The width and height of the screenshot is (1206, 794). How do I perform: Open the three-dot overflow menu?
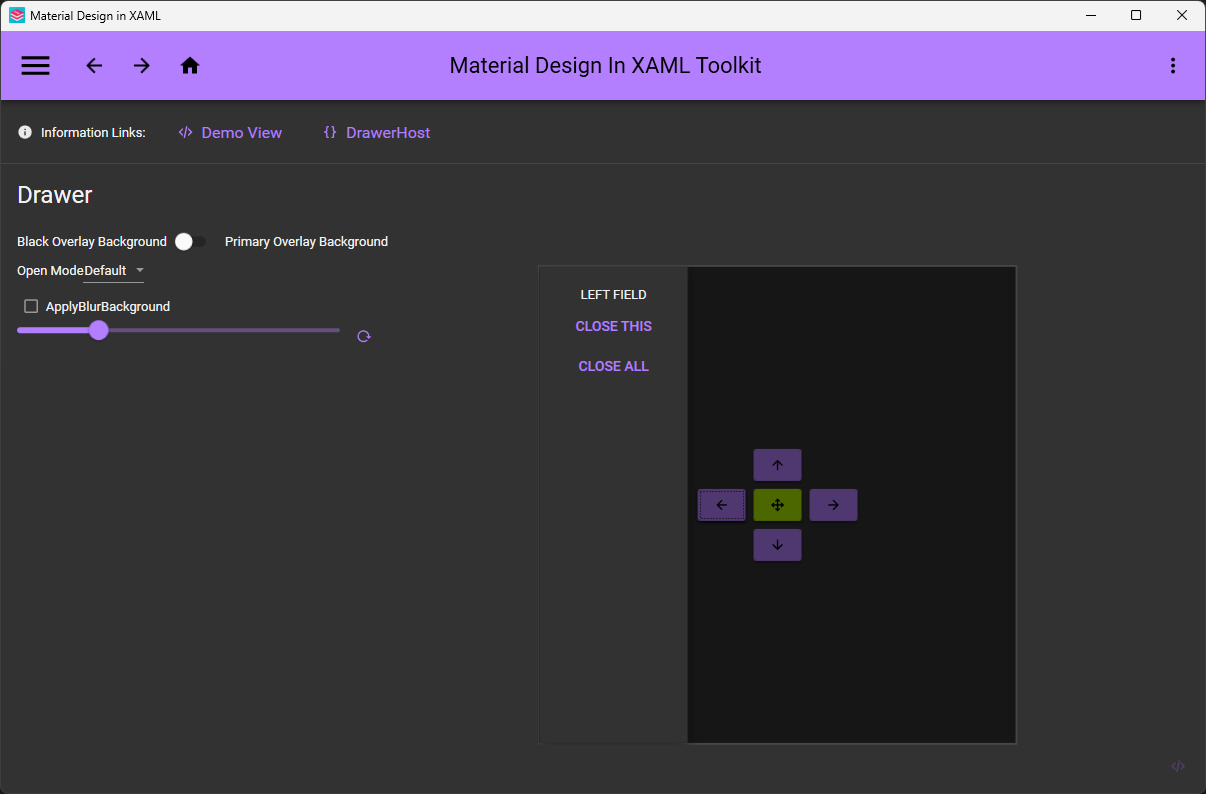(x=1173, y=66)
